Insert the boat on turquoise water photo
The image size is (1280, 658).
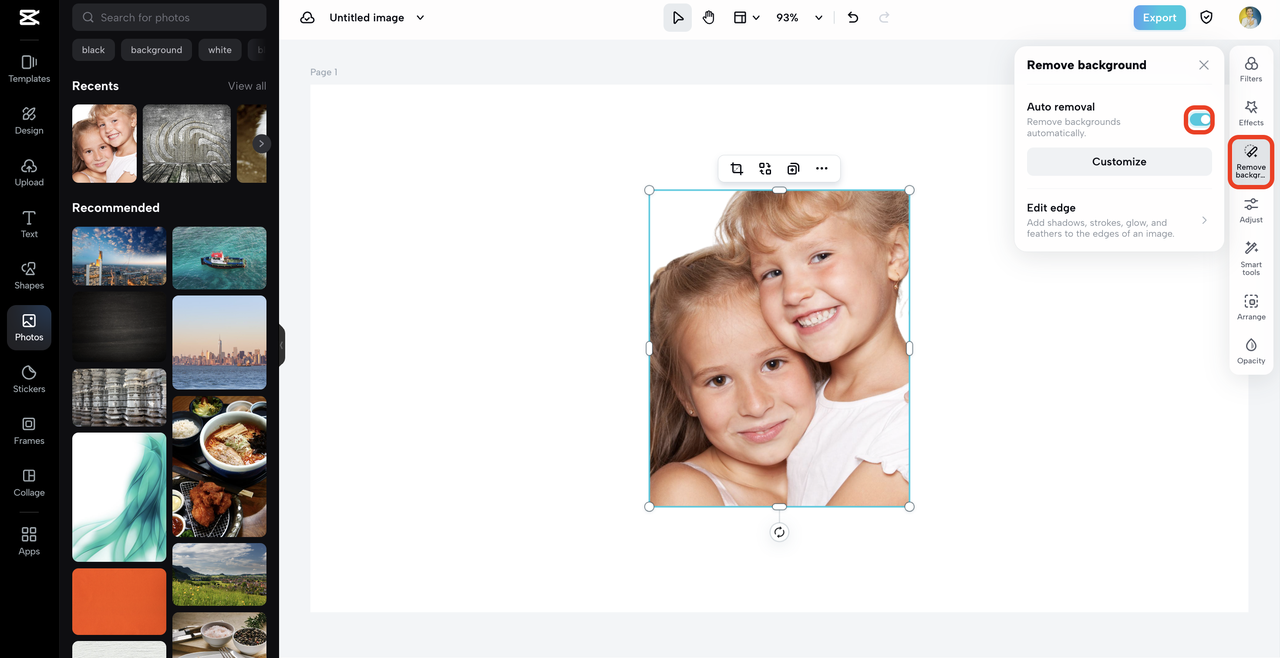click(x=219, y=258)
